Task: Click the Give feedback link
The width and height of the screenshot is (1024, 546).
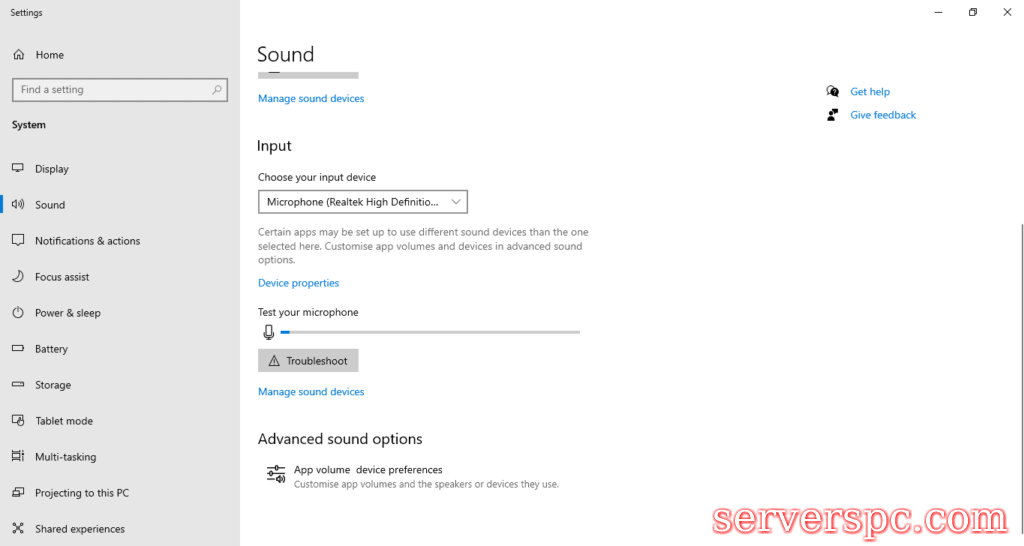Action: [x=882, y=115]
